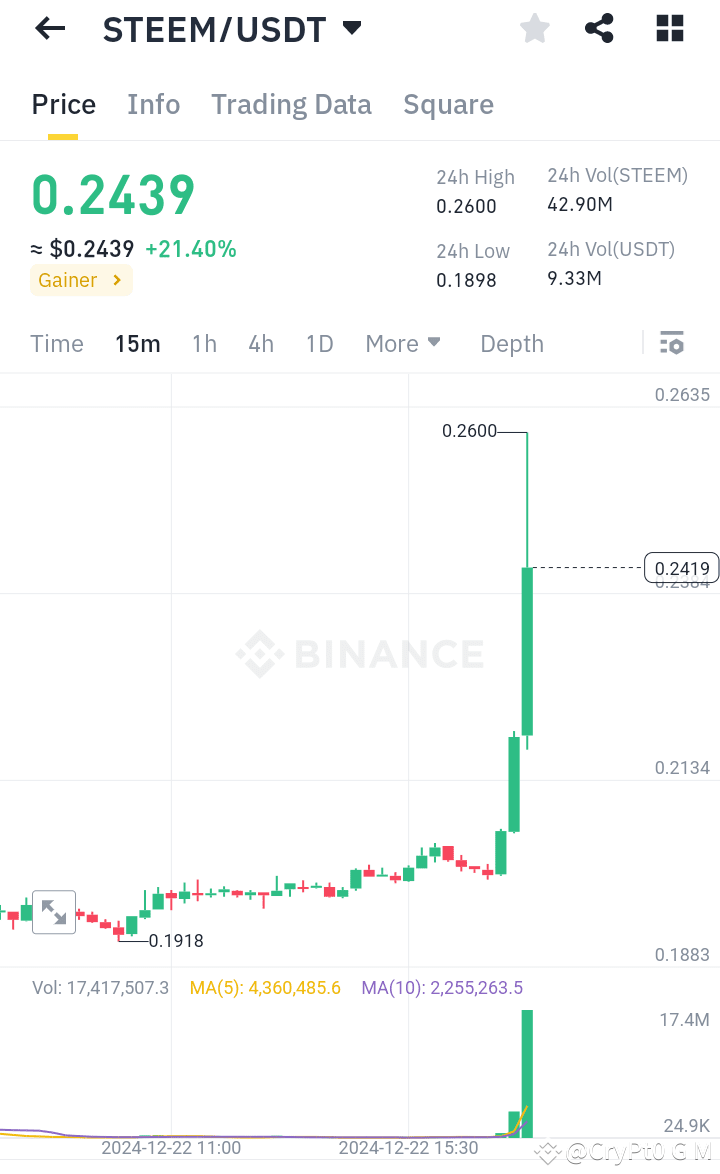Expand the More timeframe dropdown
Image resolution: width=720 pixels, height=1174 pixels.
403,343
